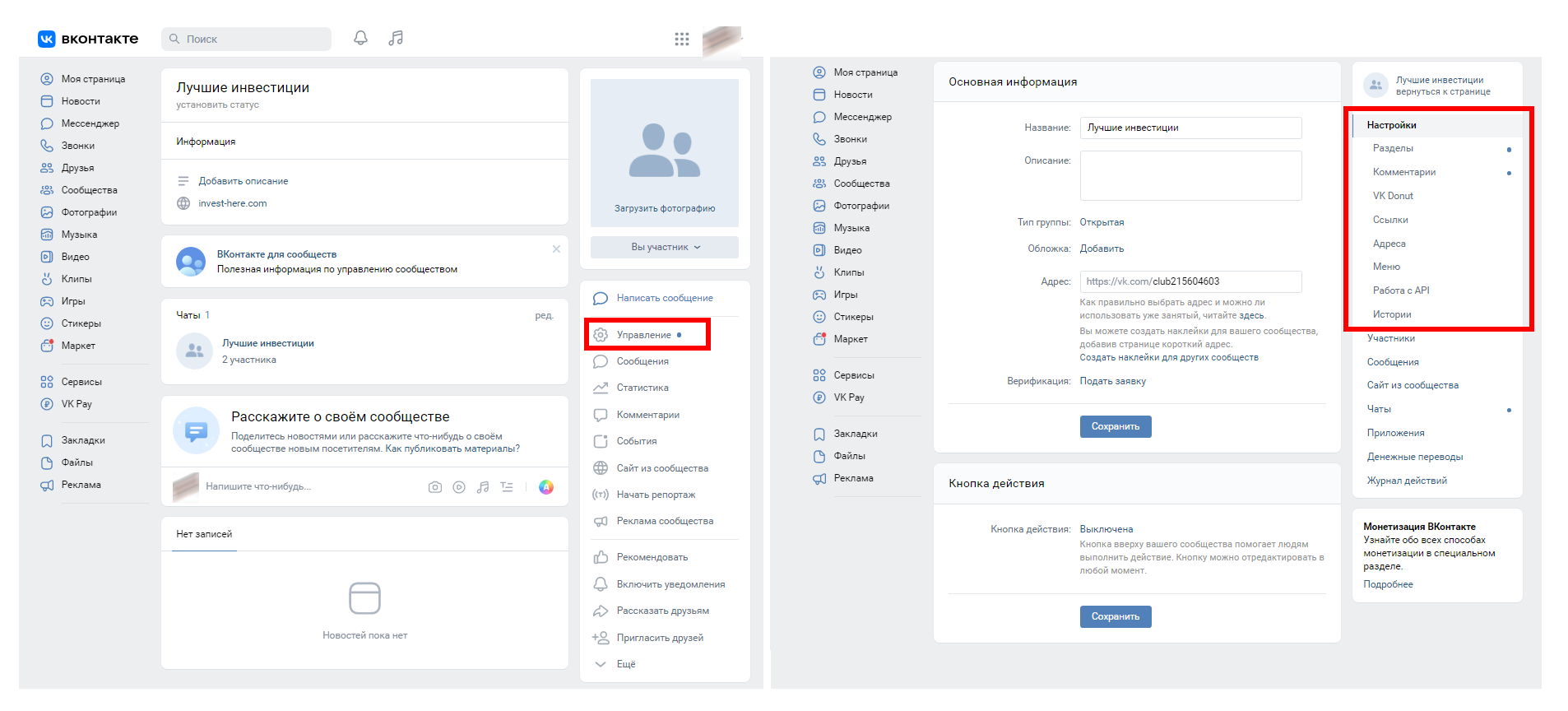
Task: Attach a video with the composer play-circle icon
Action: pos(459,487)
